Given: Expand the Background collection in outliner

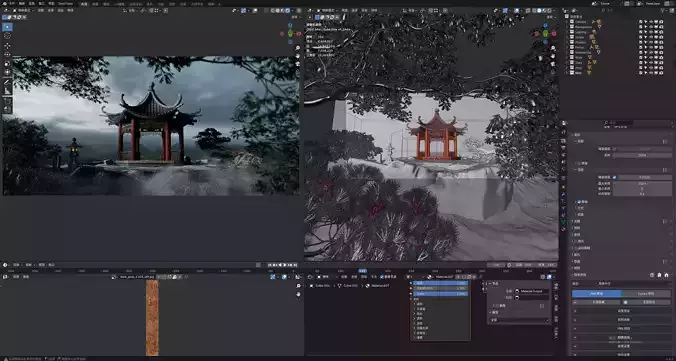Looking at the screenshot, I should point(567,27).
